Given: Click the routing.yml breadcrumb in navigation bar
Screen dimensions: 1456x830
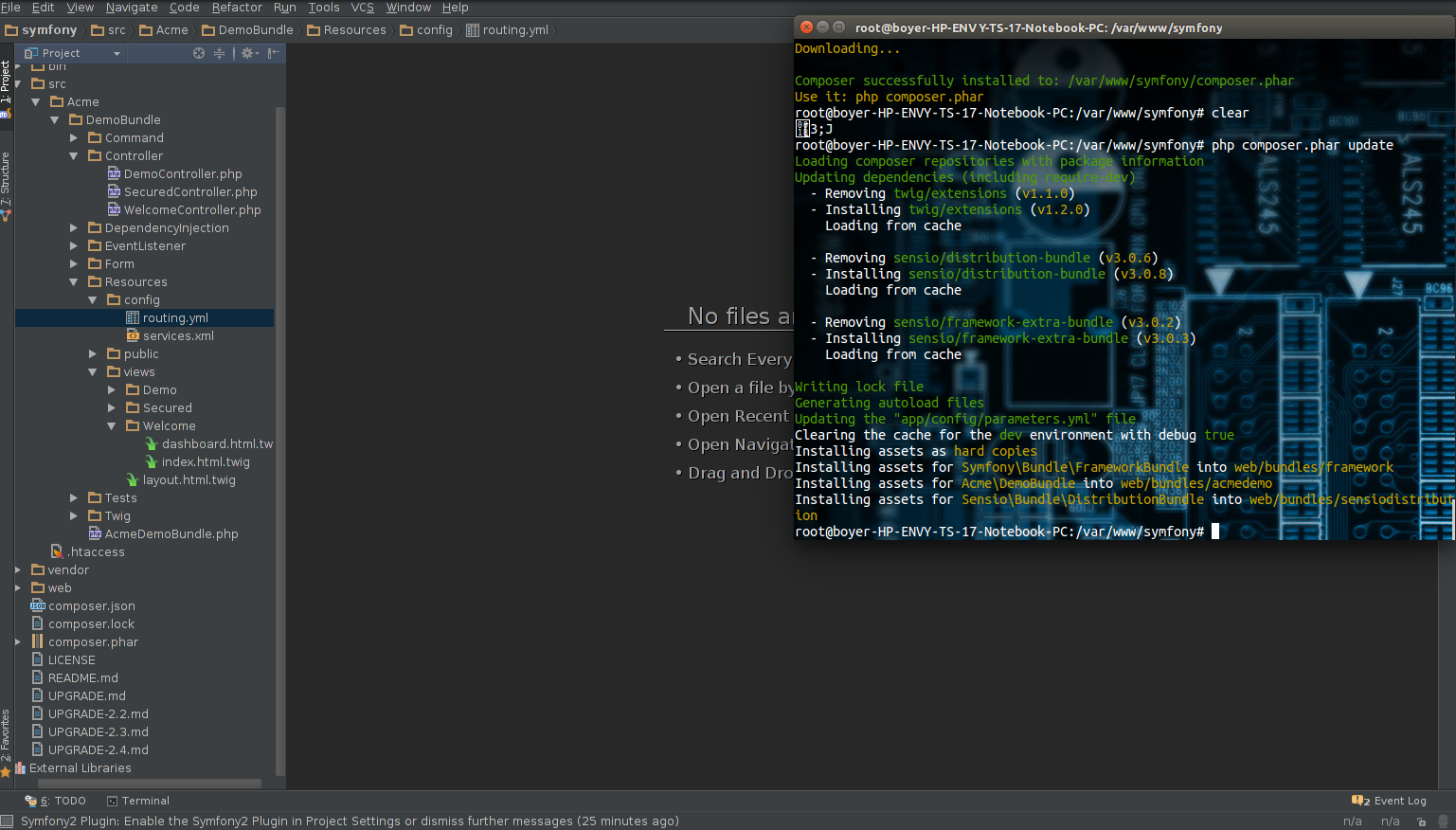Looking at the screenshot, I should (508, 30).
